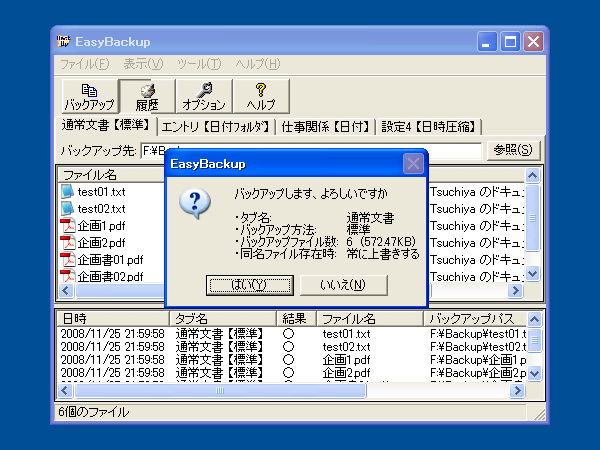
Task: Select test01.txt file icon in file list
Action: (x=67, y=192)
